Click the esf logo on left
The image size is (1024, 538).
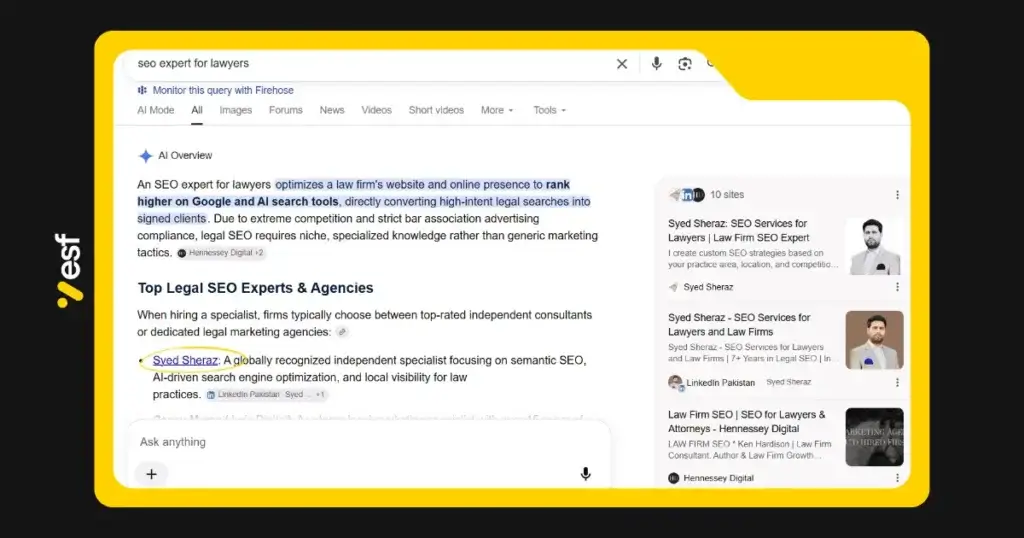(69, 270)
